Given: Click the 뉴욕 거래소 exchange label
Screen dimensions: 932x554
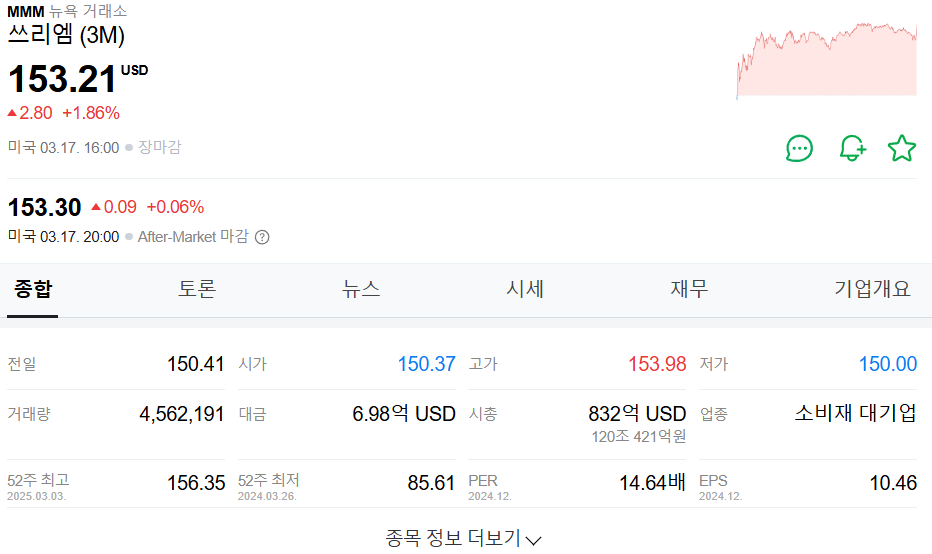Looking at the screenshot, I should point(88,11).
